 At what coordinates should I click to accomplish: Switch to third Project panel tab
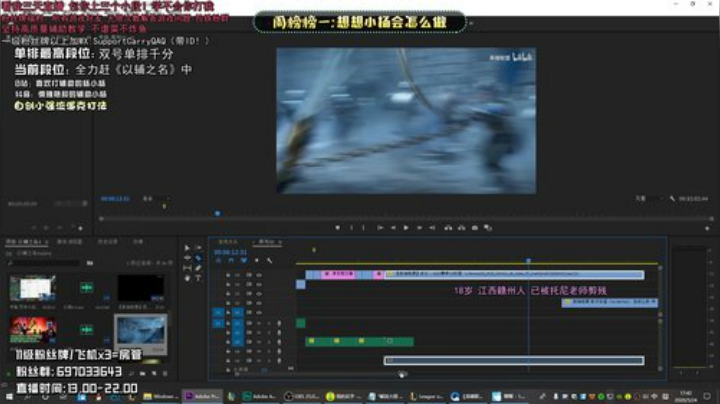[x=107, y=241]
